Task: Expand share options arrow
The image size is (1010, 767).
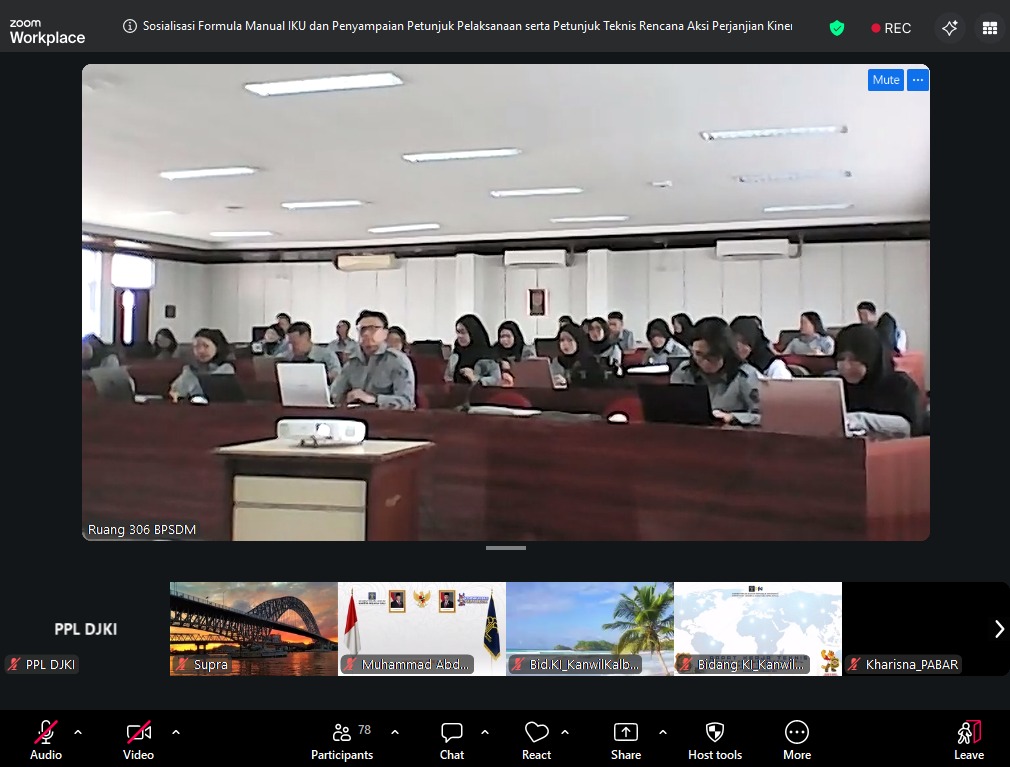Action: click(x=662, y=732)
